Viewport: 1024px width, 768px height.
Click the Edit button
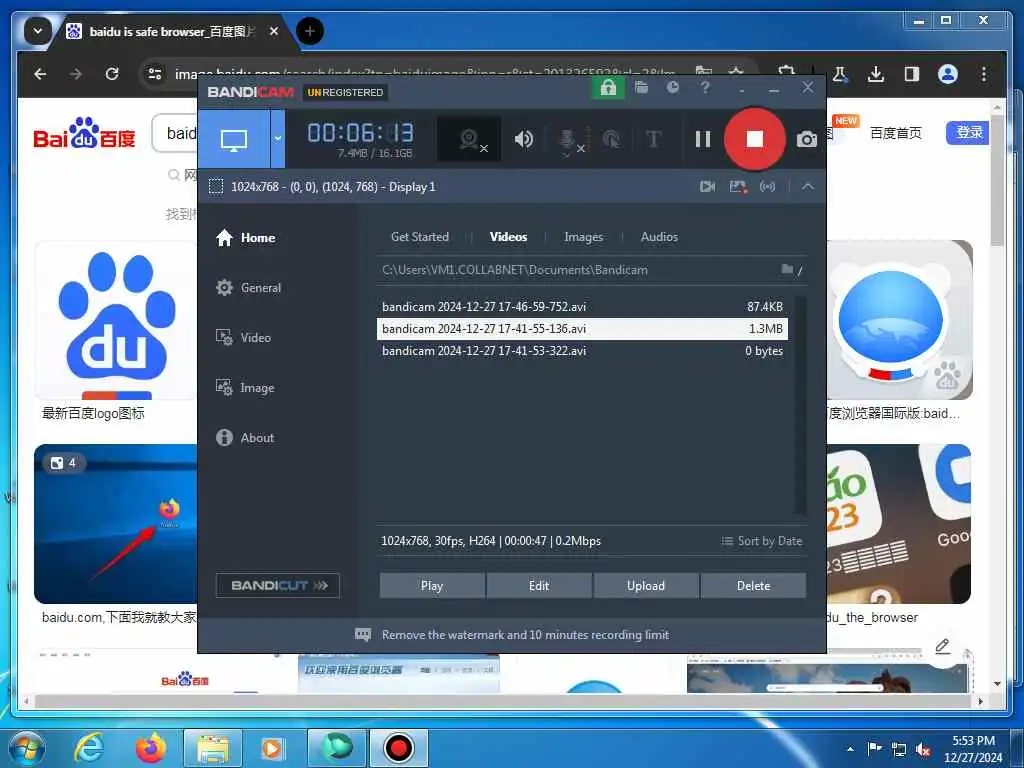539,586
